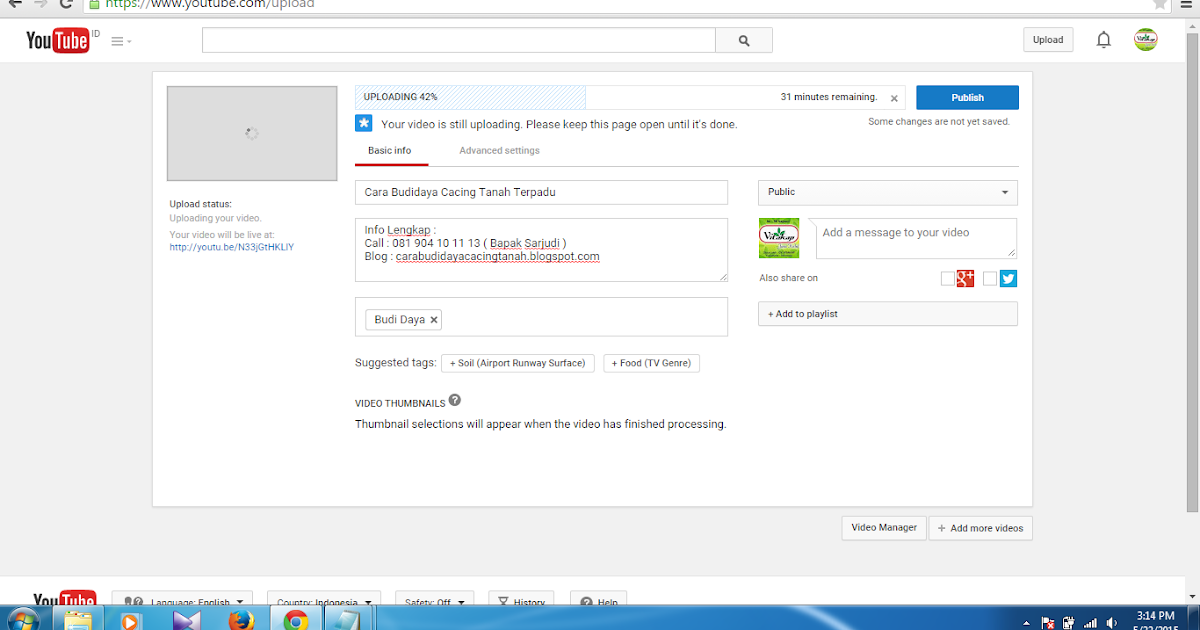Click '+ Add more videos' button
1200x630 pixels.
(981, 528)
